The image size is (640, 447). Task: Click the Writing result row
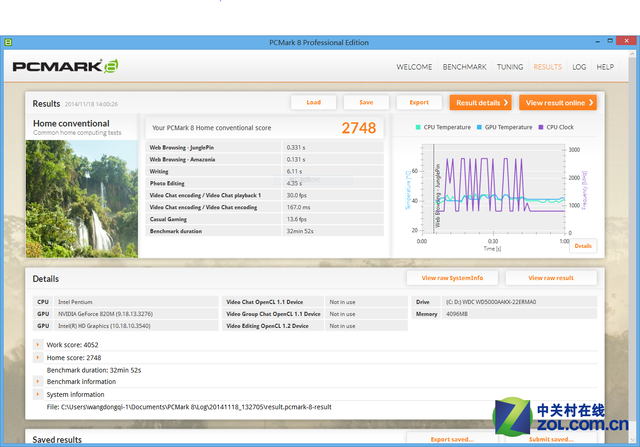(x=264, y=171)
